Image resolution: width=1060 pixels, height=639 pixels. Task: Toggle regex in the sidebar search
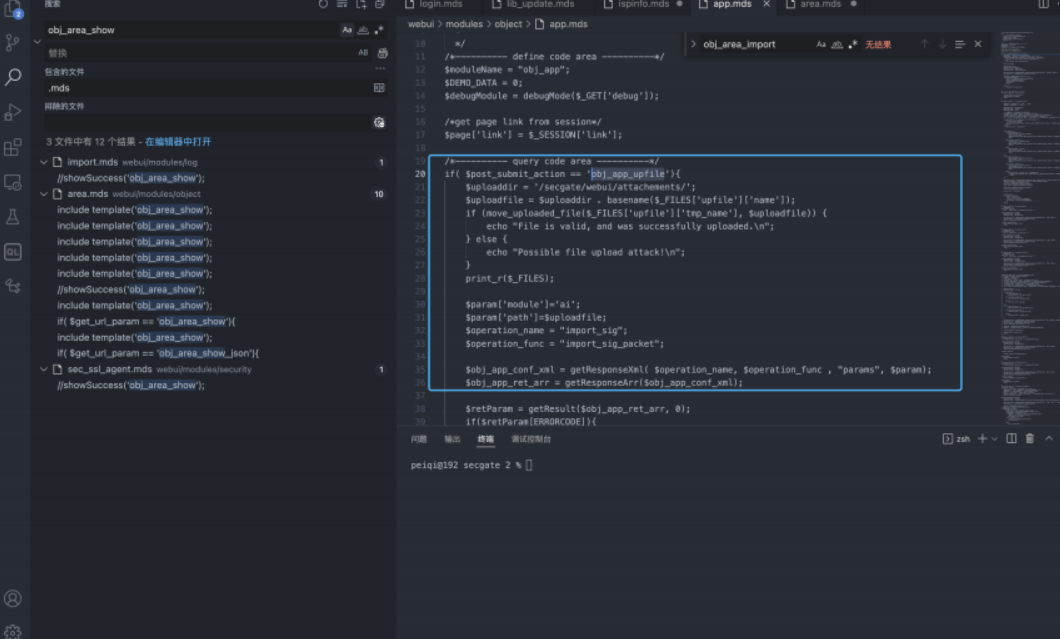[x=379, y=30]
